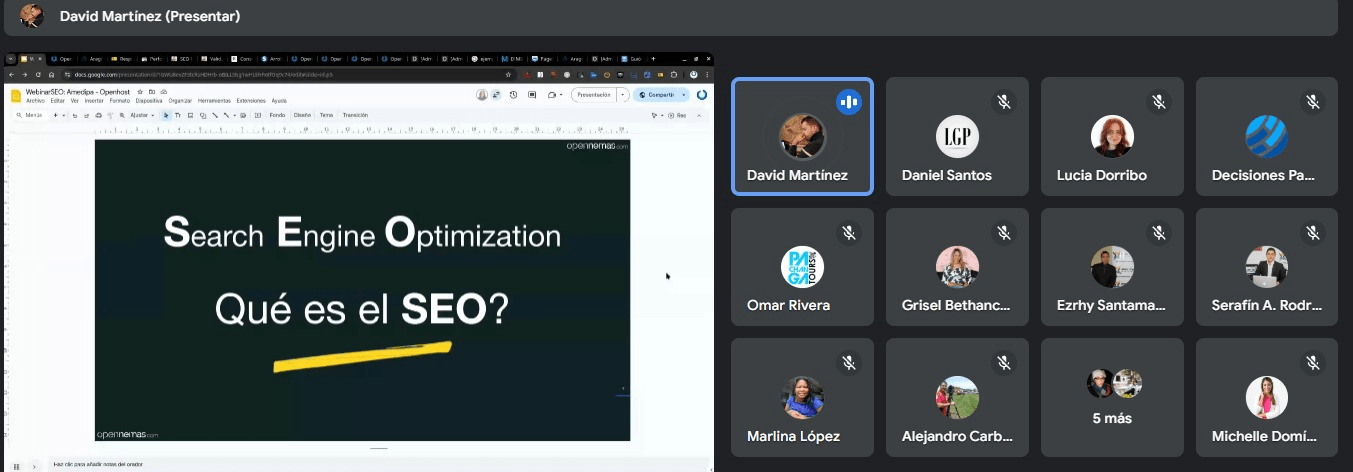This screenshot has width=1353, height=472.
Task: Click the version history clock icon
Action: pos(513,95)
